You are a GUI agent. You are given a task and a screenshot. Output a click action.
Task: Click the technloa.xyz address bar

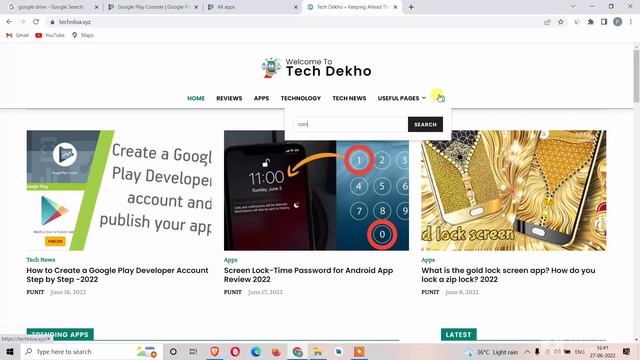(294, 22)
